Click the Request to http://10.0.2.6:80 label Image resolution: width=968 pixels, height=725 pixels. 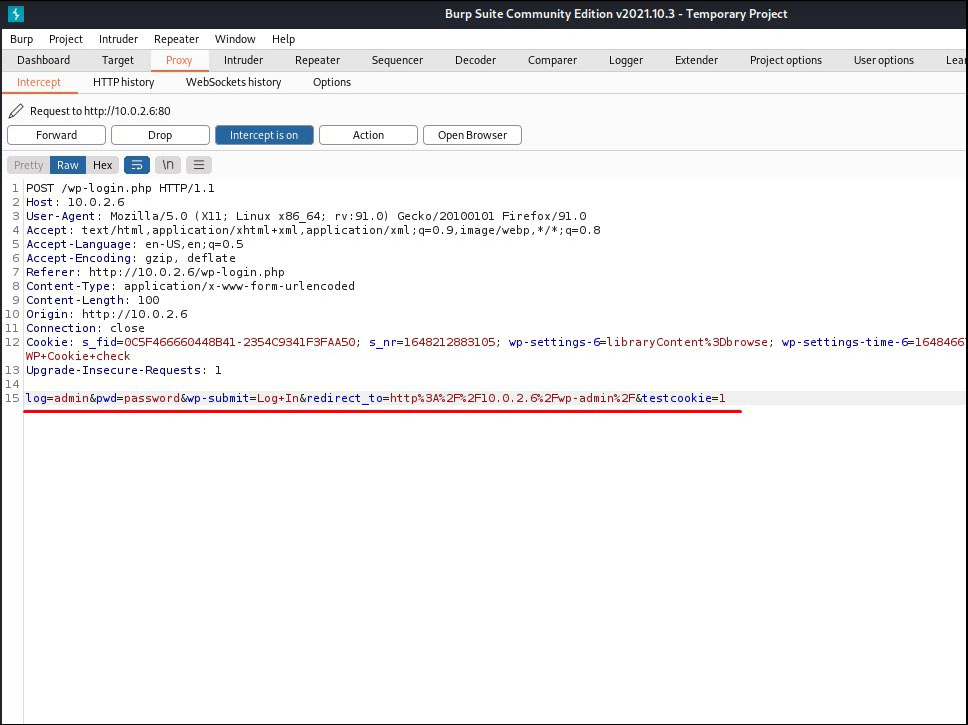tap(100, 111)
